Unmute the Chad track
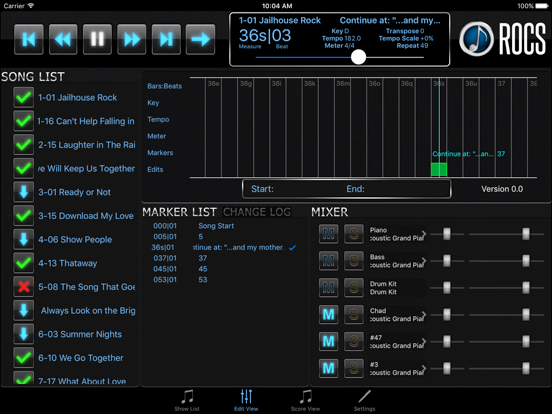Image resolution: width=552 pixels, height=414 pixels. click(328, 314)
